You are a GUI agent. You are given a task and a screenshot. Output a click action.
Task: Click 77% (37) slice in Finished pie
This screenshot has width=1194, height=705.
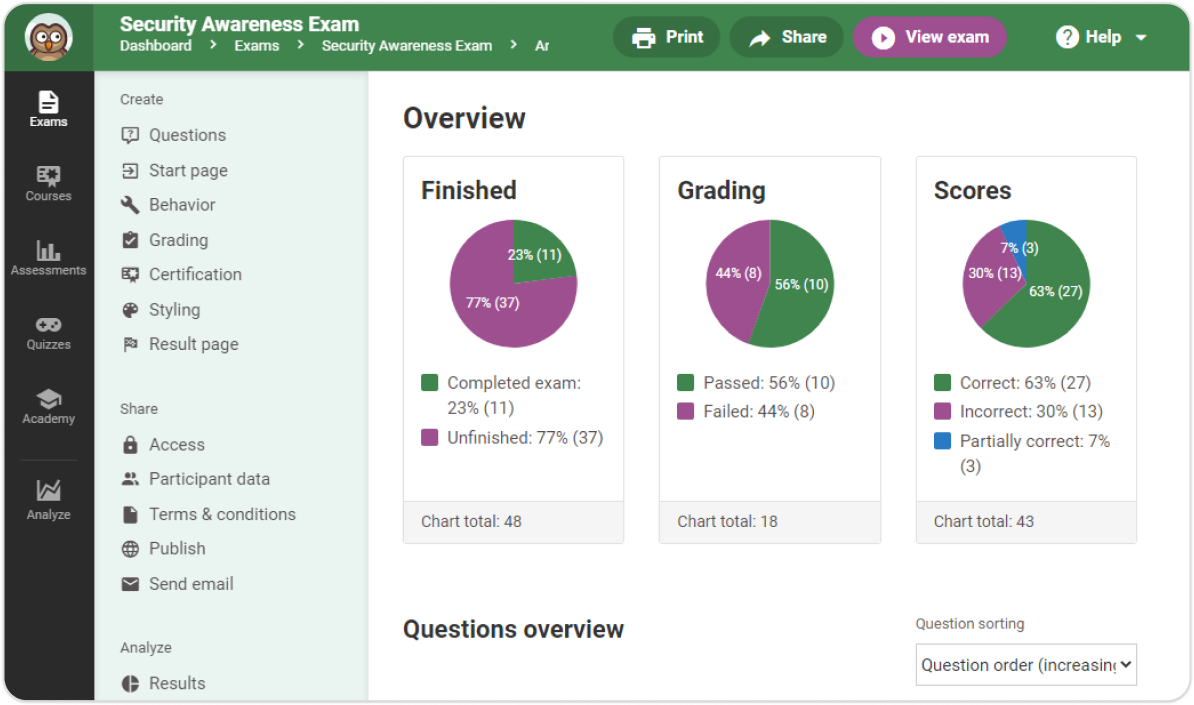click(493, 303)
